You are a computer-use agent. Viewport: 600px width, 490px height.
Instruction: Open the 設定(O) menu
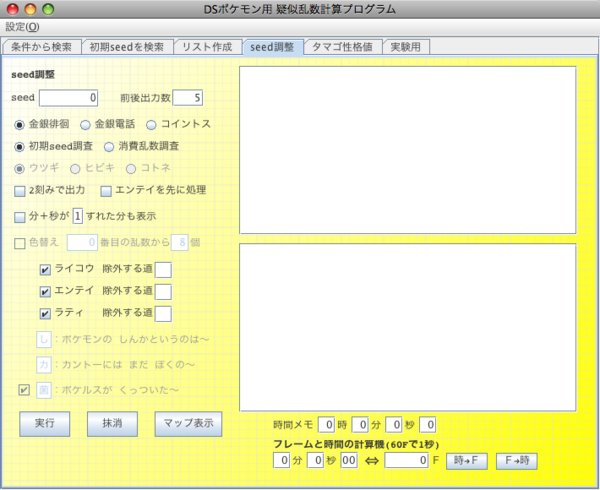(22, 26)
